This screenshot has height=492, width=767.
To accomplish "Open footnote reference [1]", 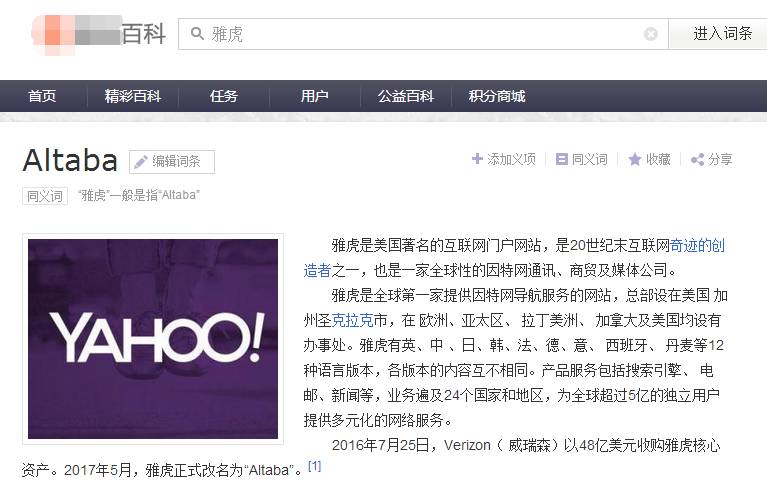I will point(314,466).
